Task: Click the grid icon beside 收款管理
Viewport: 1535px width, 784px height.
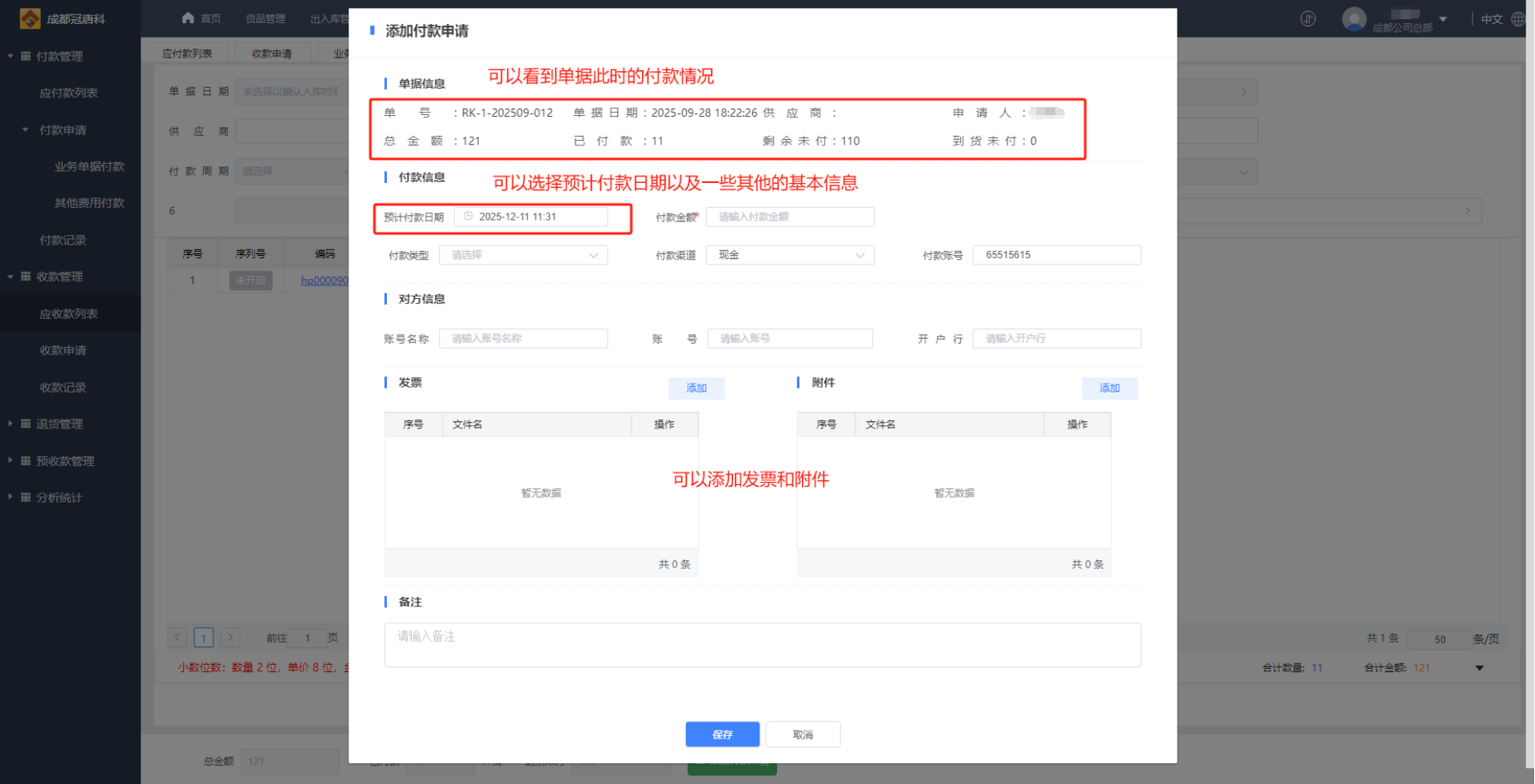Action: [x=26, y=277]
